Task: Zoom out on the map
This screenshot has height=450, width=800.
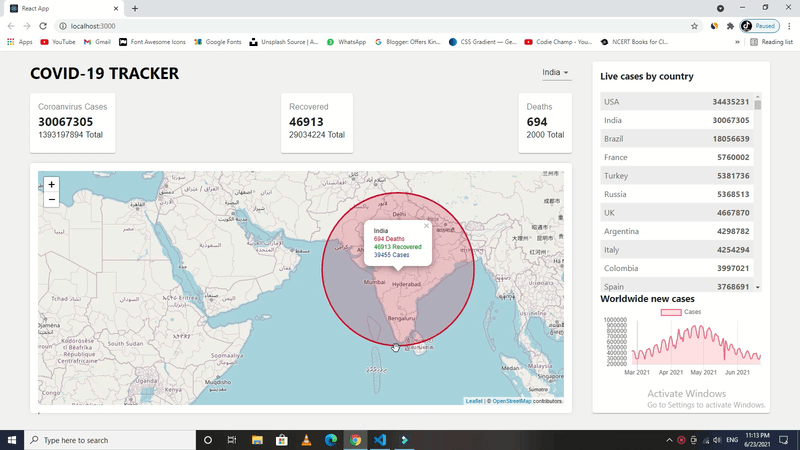Action: point(51,200)
